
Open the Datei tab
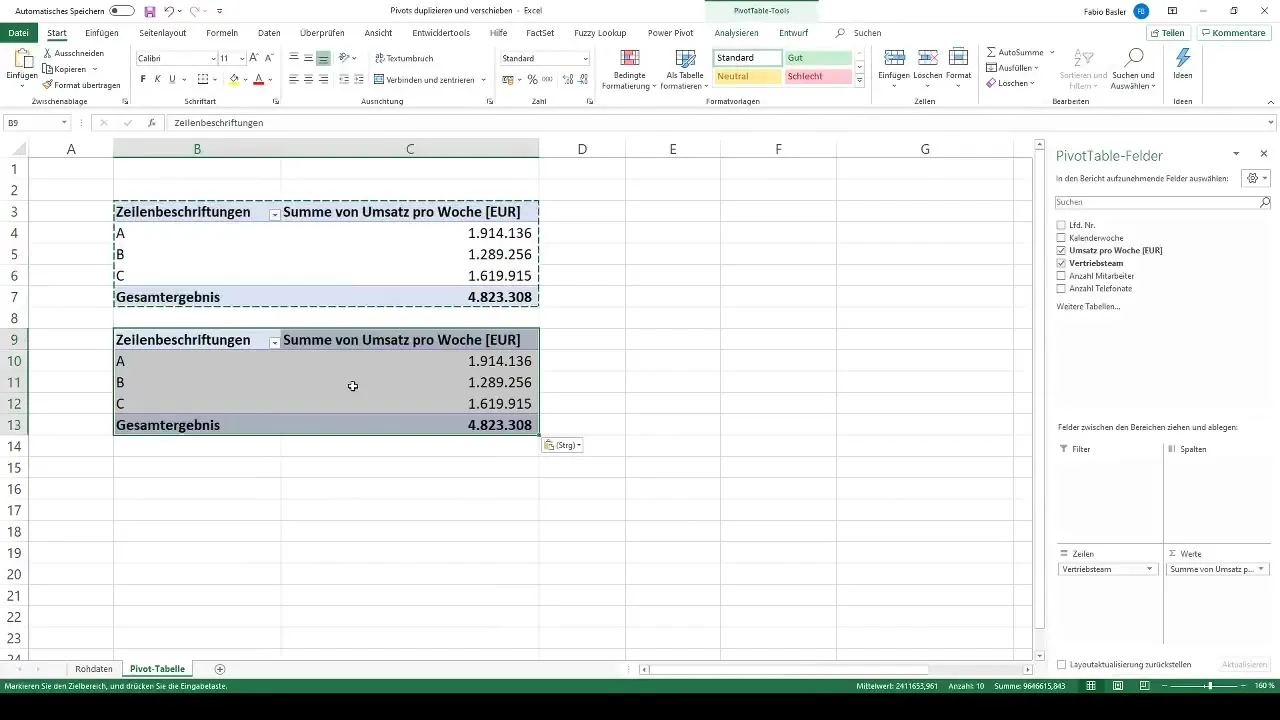tap(18, 33)
